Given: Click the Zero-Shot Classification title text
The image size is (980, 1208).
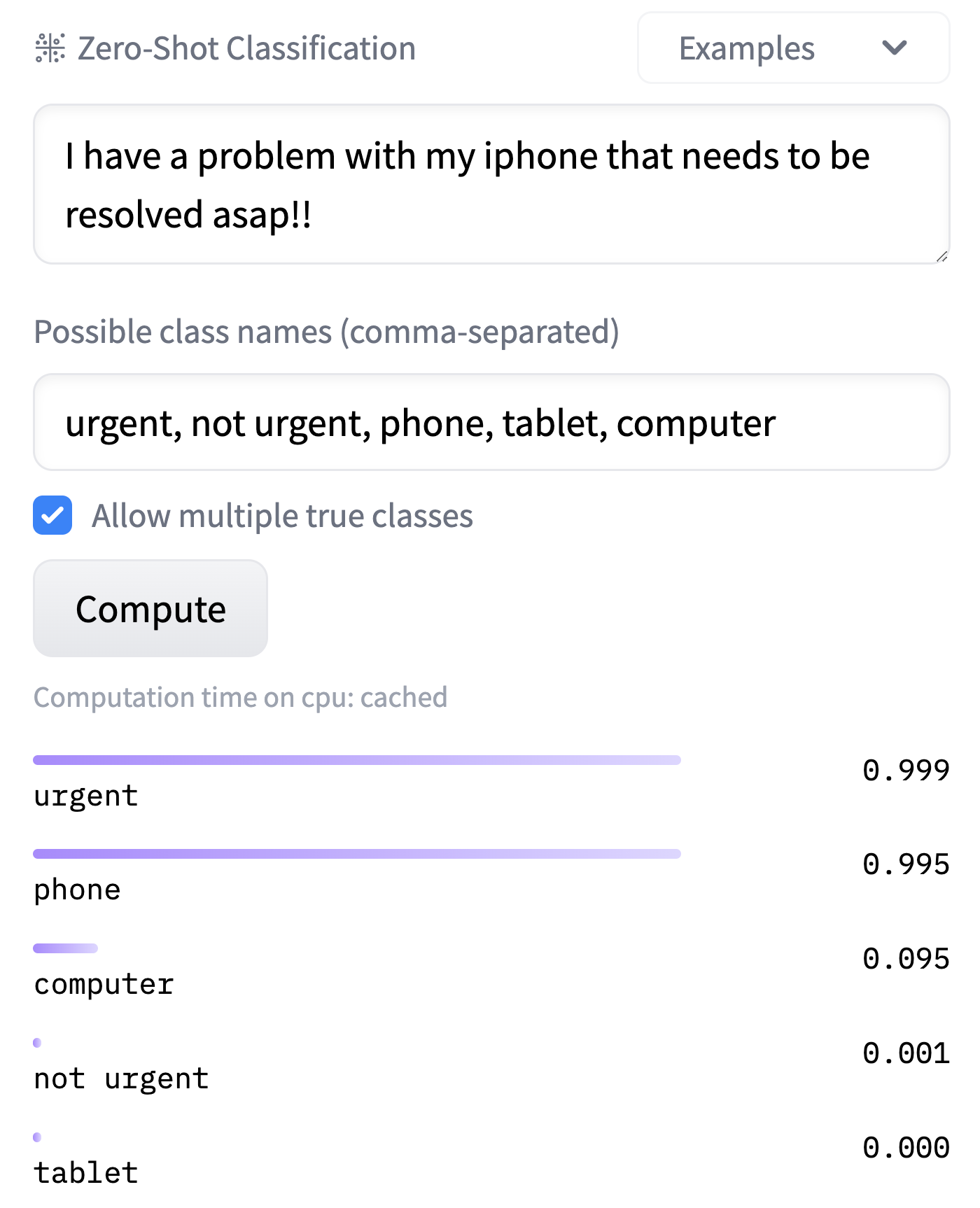Looking at the screenshot, I should 246,48.
